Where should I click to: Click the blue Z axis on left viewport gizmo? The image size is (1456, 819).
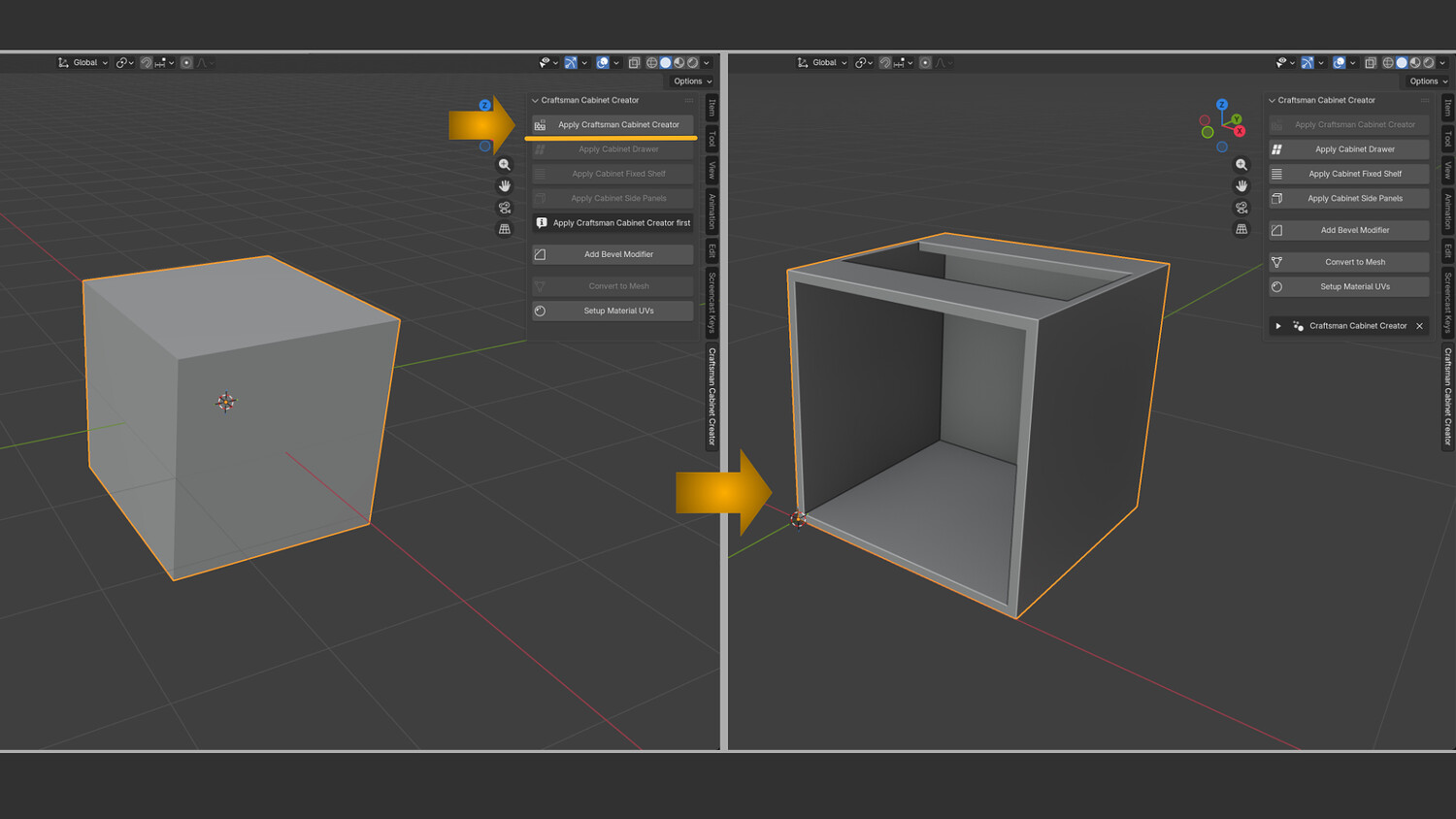(484, 105)
